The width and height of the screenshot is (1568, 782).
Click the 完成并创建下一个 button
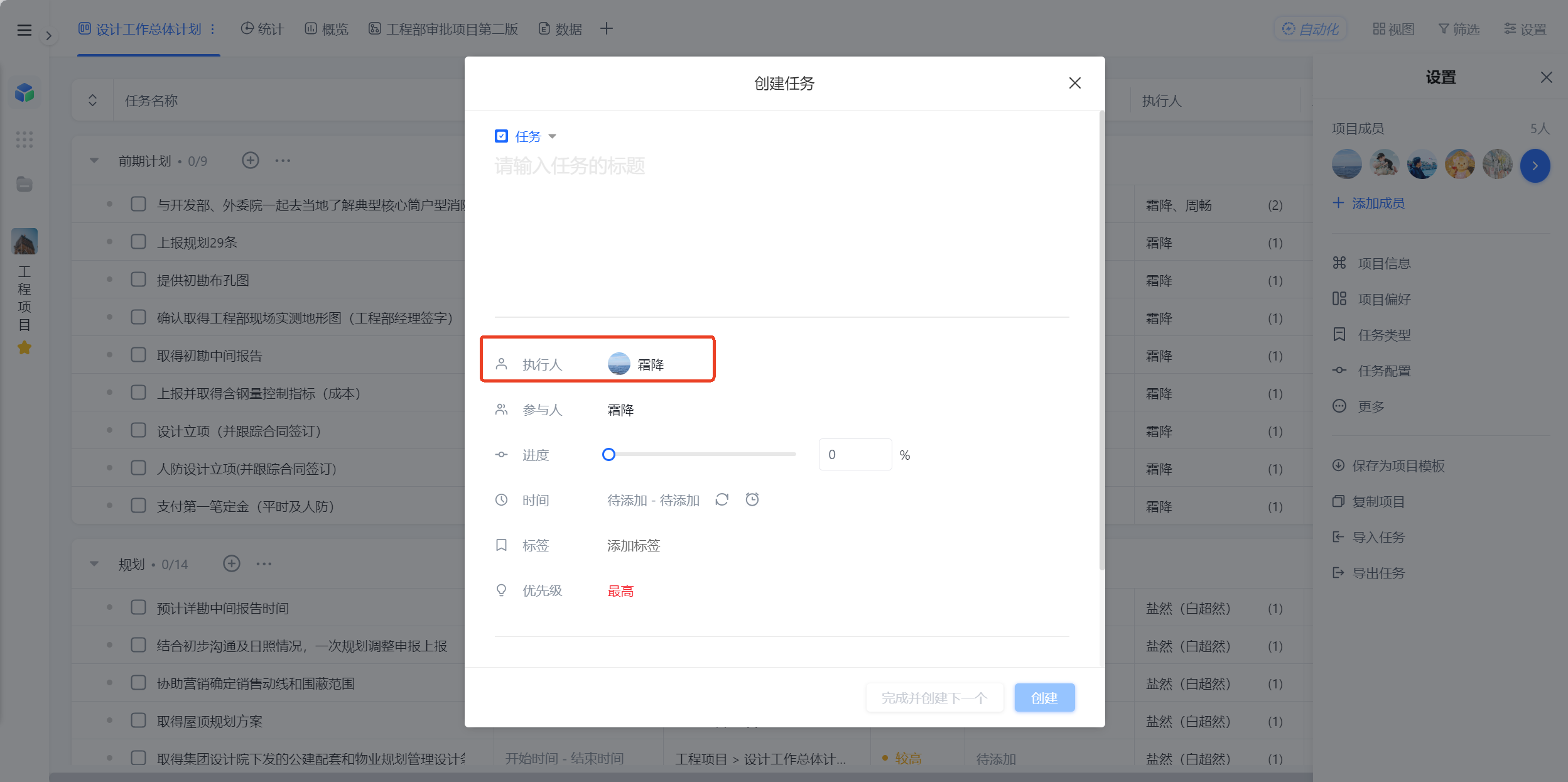pos(934,698)
